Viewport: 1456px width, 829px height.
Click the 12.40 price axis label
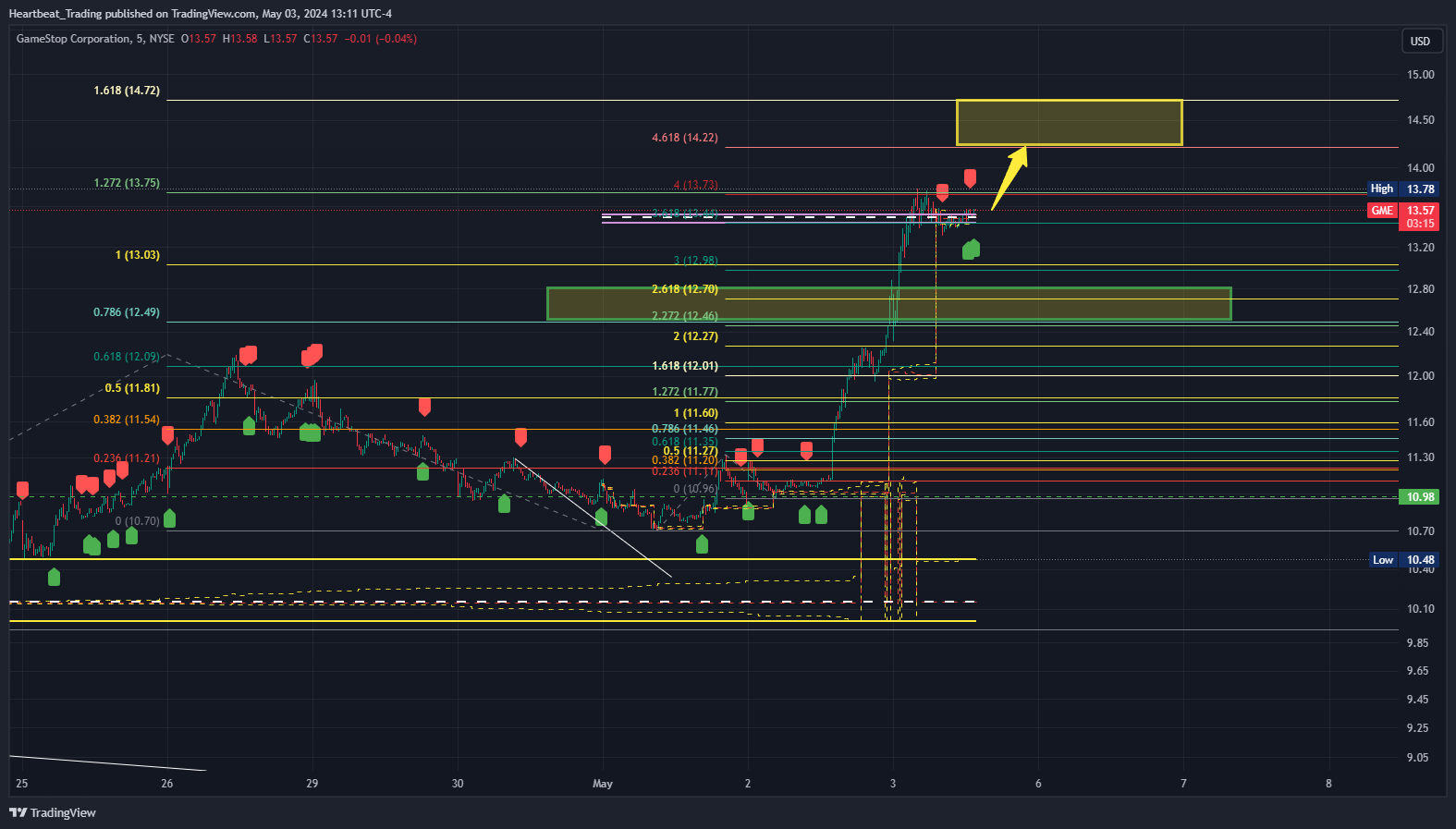tap(1420, 332)
